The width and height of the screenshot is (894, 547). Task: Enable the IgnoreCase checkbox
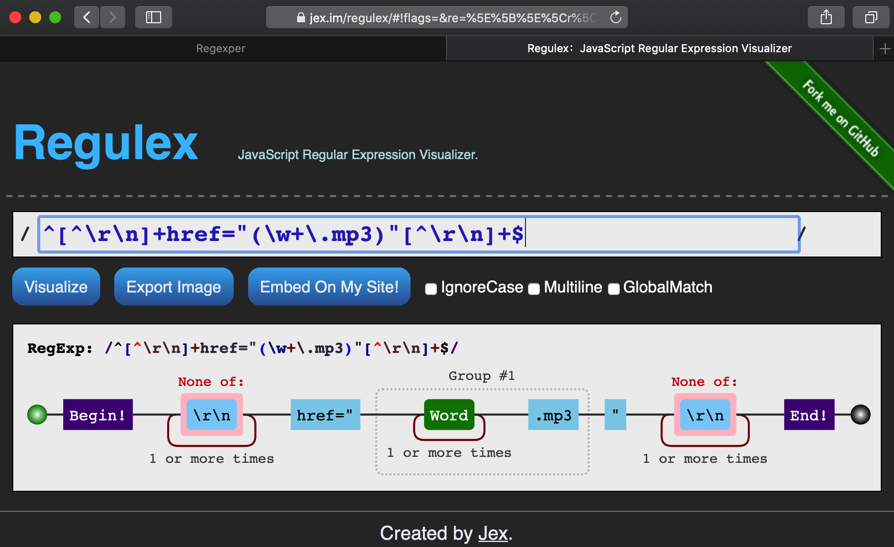431,289
